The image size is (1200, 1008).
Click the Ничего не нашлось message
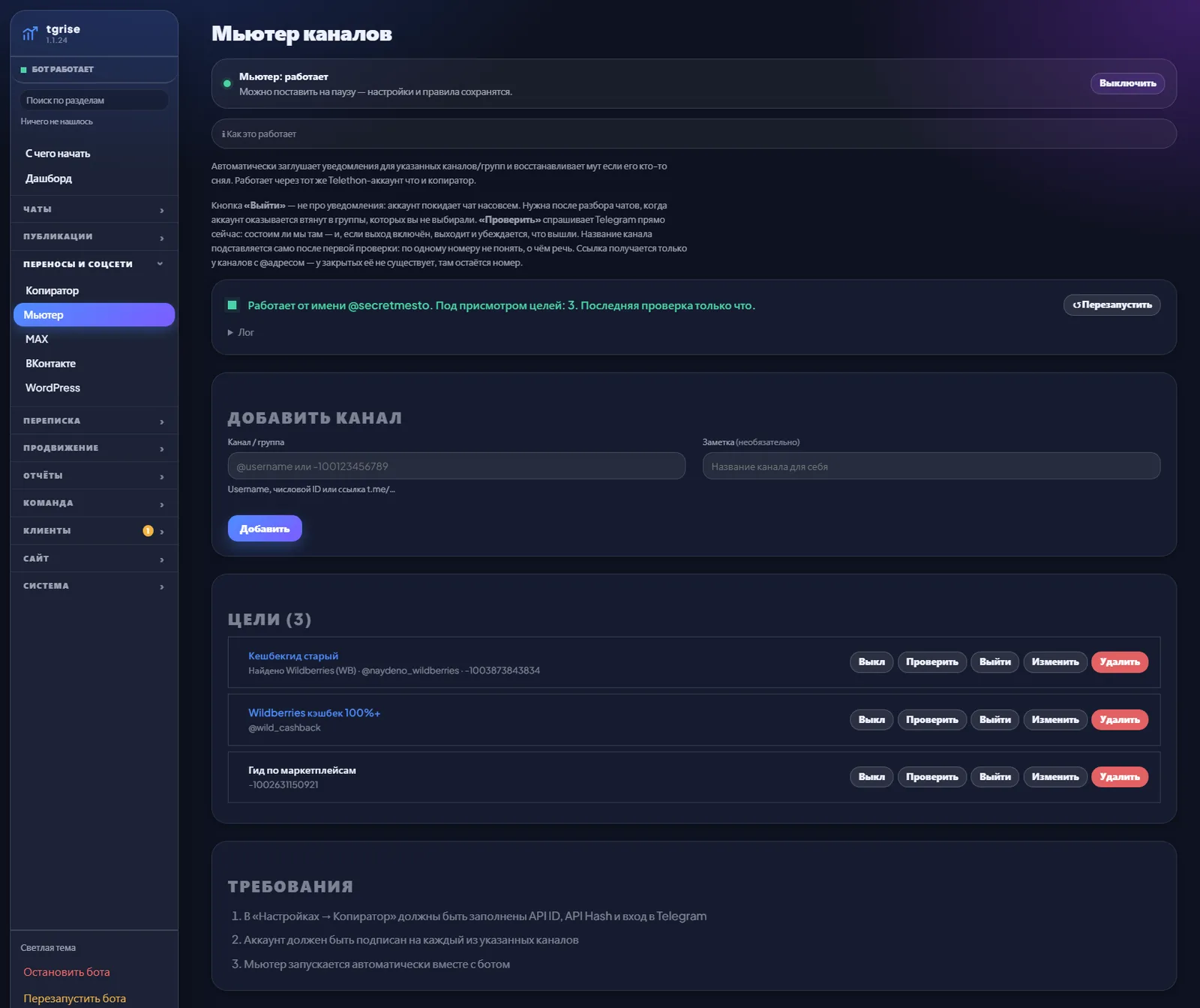coord(57,121)
